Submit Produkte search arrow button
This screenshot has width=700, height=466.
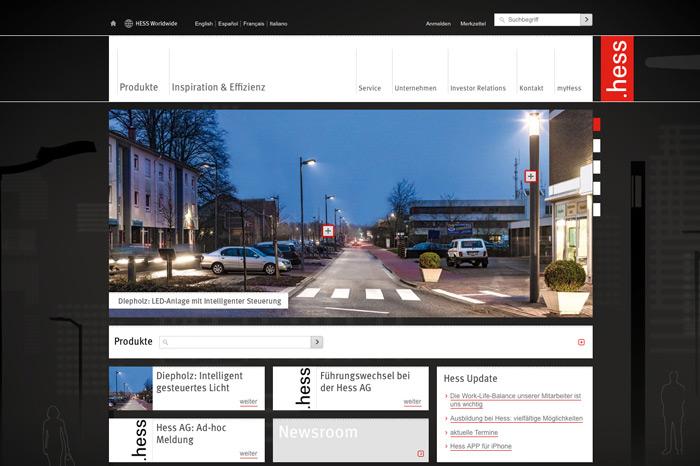click(317, 342)
